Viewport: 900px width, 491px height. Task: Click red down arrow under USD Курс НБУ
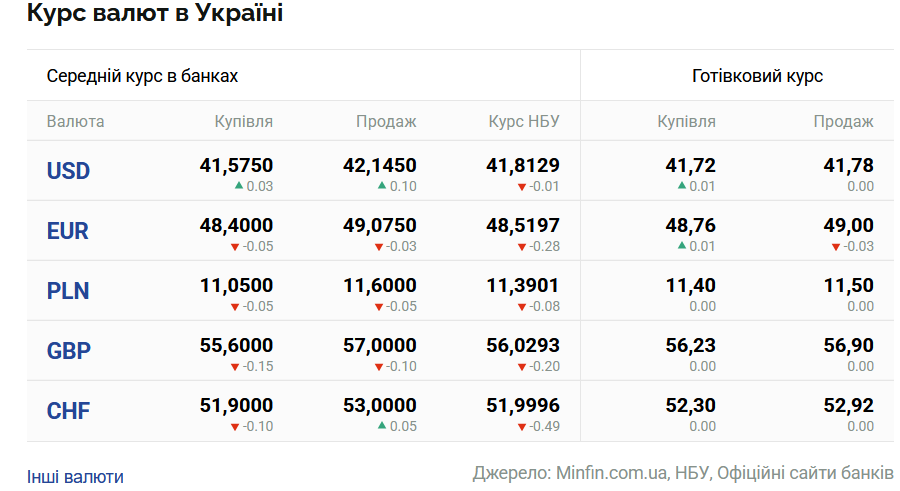[x=522, y=187]
